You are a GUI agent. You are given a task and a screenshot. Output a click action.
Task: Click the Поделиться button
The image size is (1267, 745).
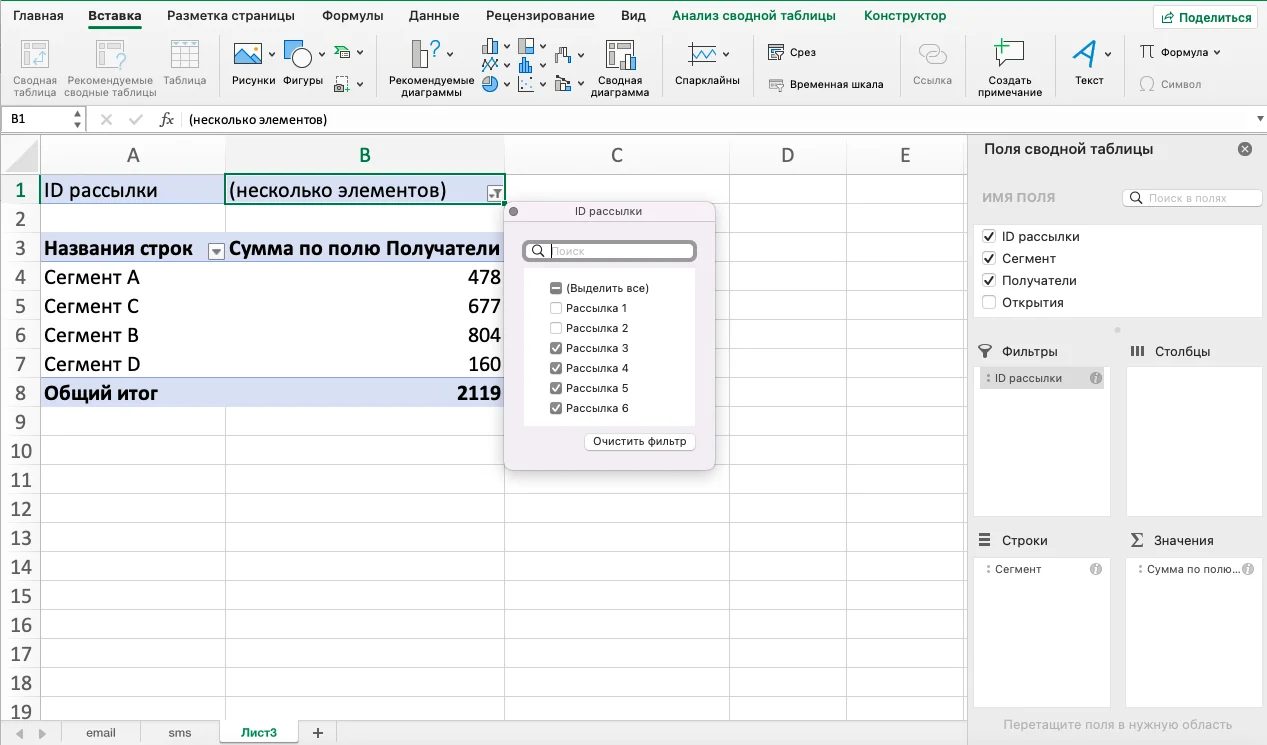(x=1205, y=17)
